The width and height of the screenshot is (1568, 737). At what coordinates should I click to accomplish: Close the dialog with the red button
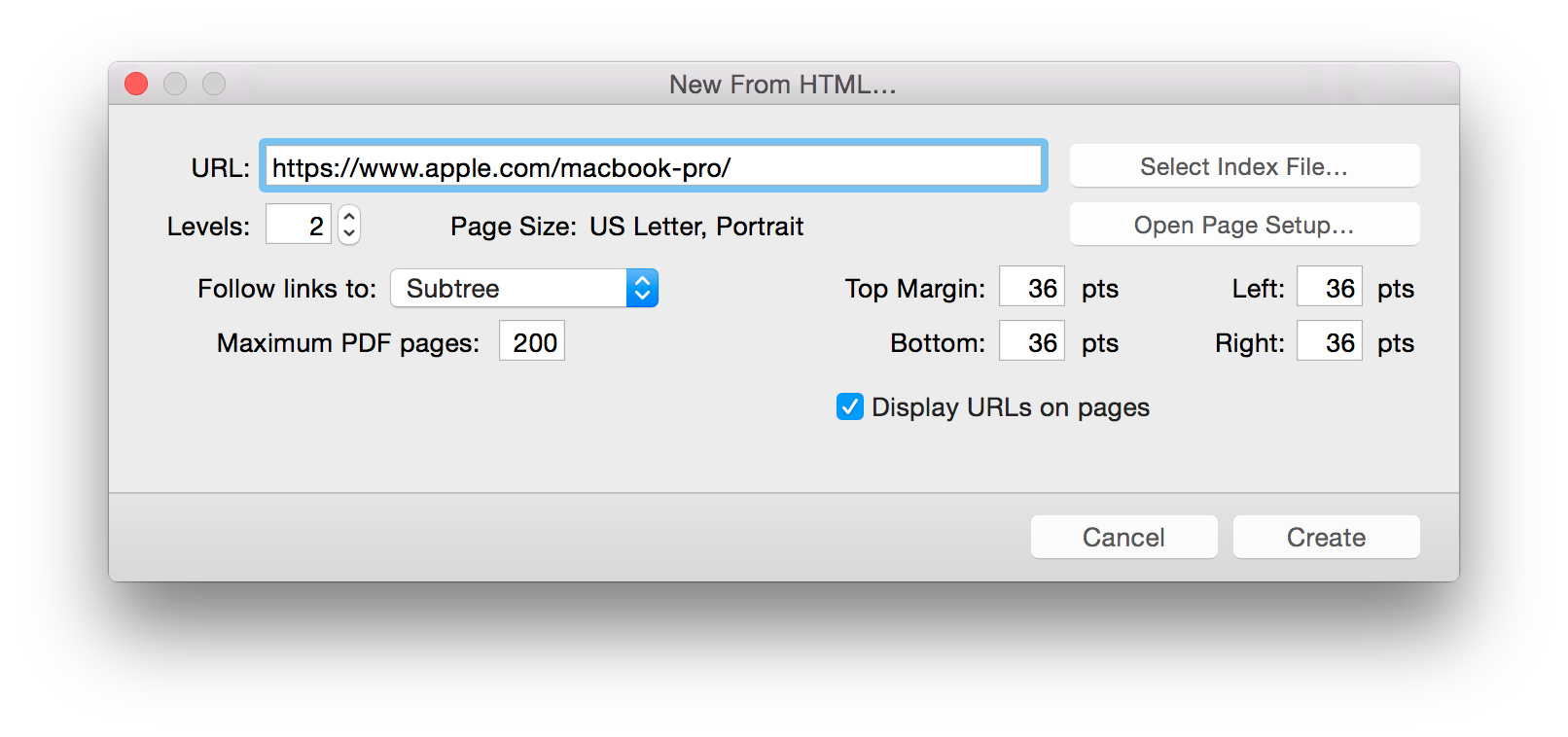click(136, 85)
